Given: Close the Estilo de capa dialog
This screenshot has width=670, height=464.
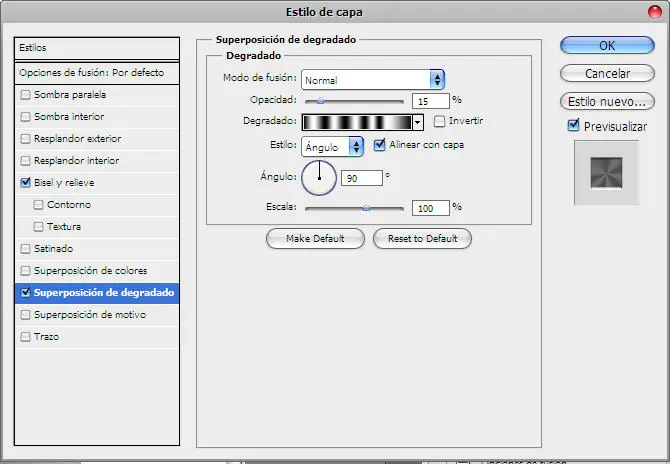Looking at the screenshot, I should (x=655, y=12).
